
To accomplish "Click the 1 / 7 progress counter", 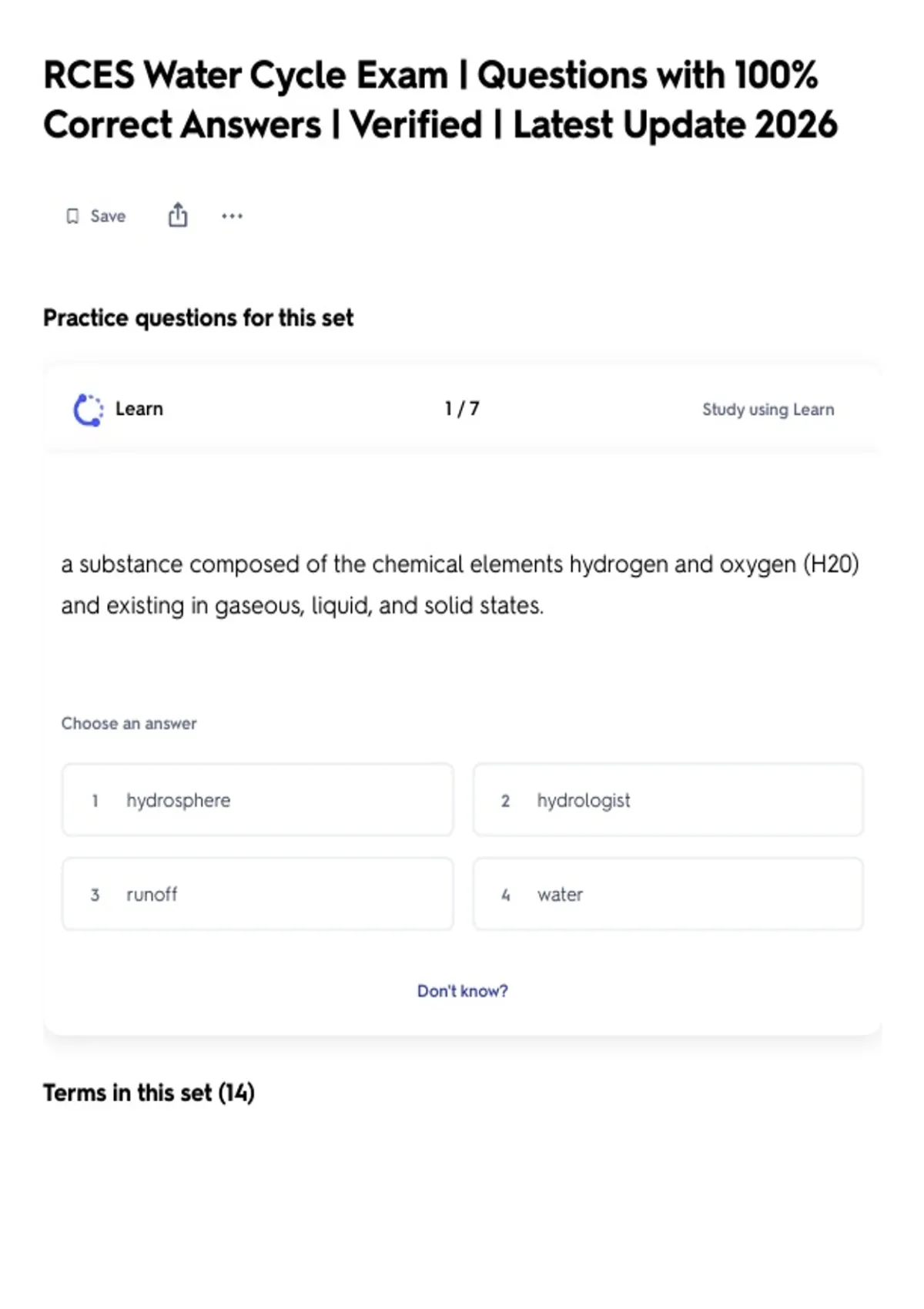I will [462, 409].
